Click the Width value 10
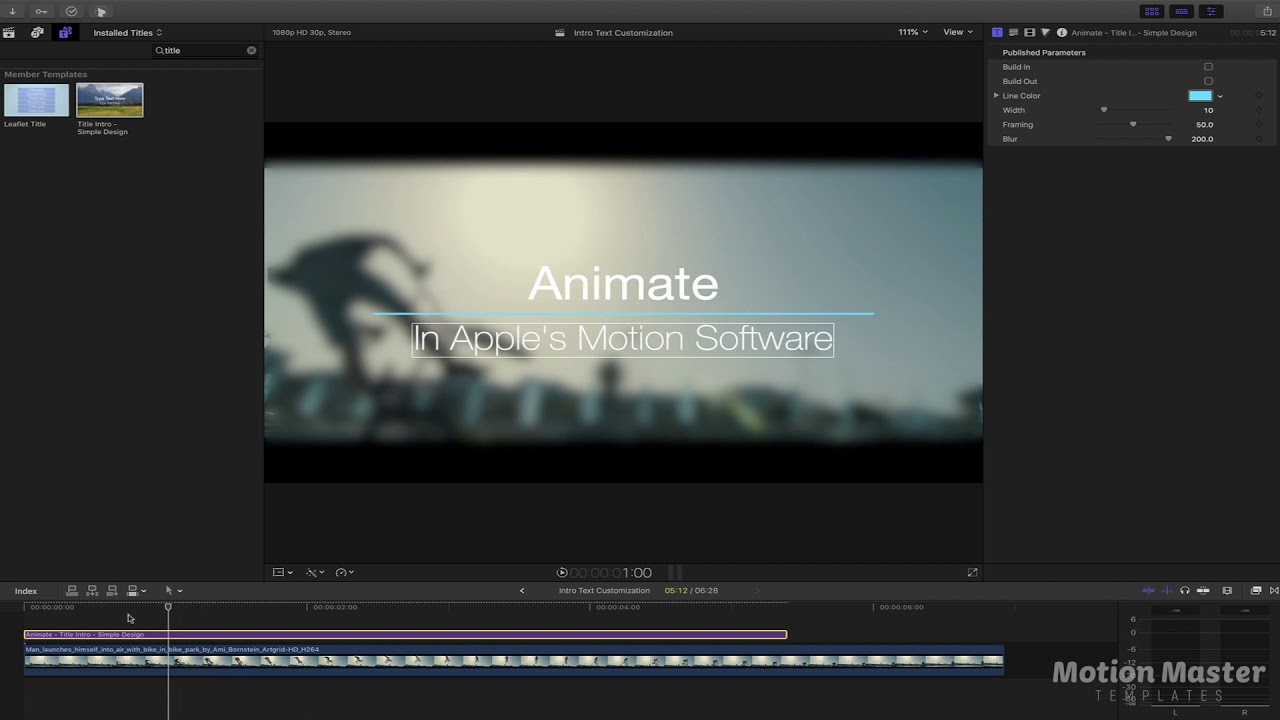This screenshot has height=720, width=1280. 1208,110
